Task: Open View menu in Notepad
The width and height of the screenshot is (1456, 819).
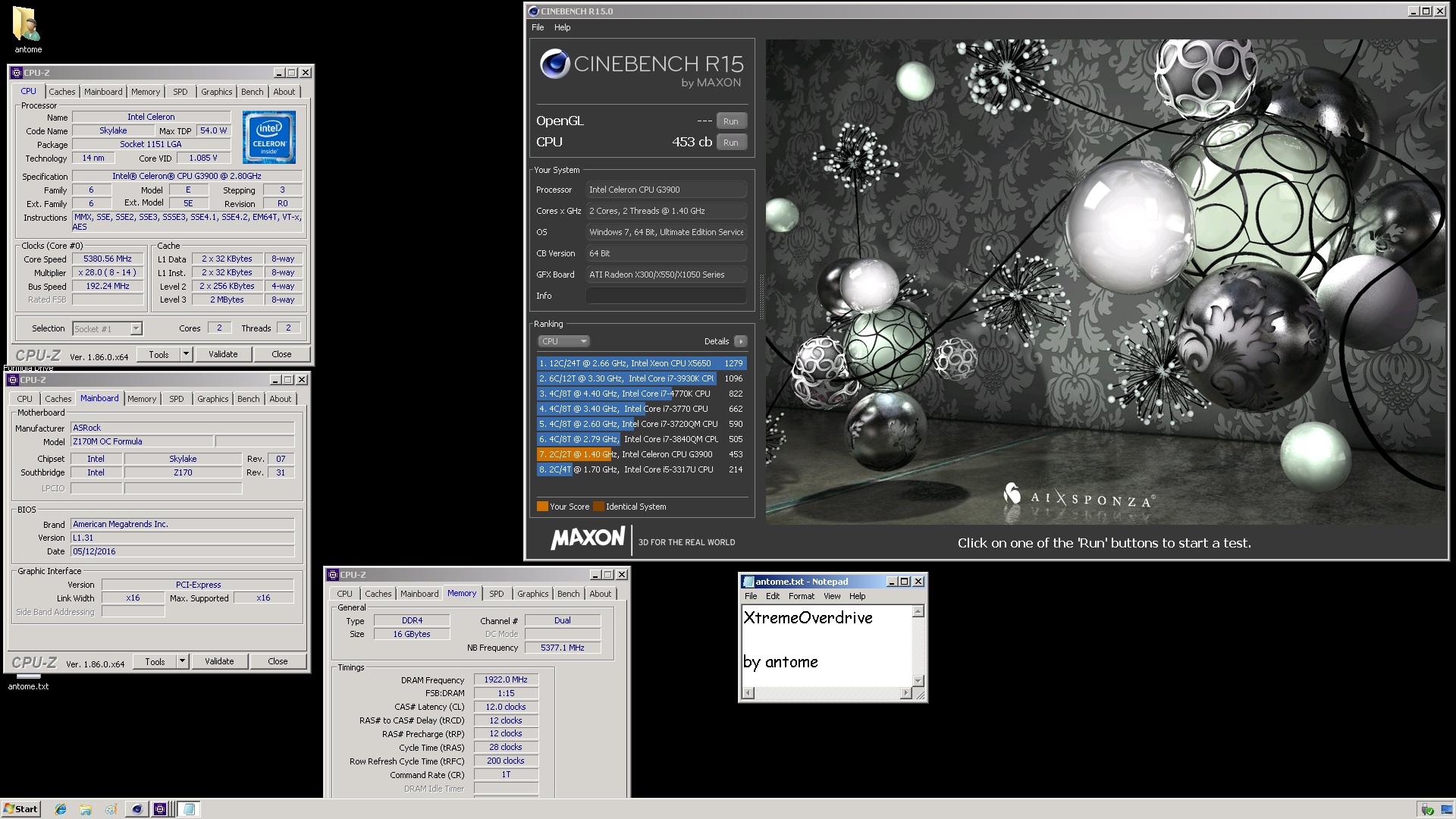Action: 832,596
